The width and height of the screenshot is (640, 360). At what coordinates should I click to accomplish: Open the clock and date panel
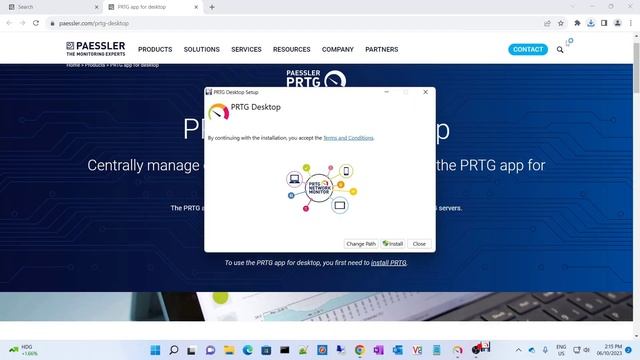tap(609, 350)
